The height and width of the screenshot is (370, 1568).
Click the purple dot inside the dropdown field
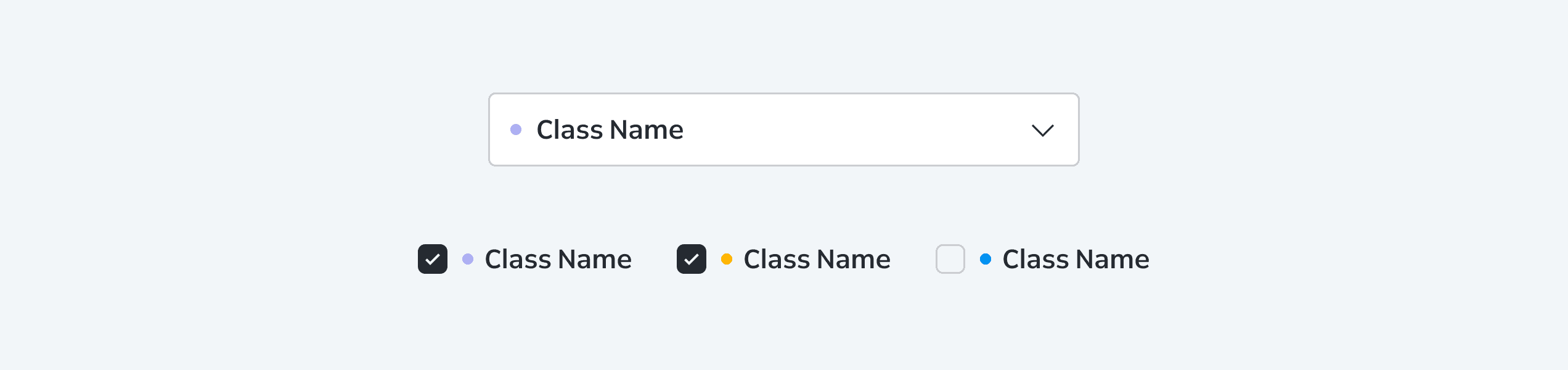pyautogui.click(x=516, y=129)
